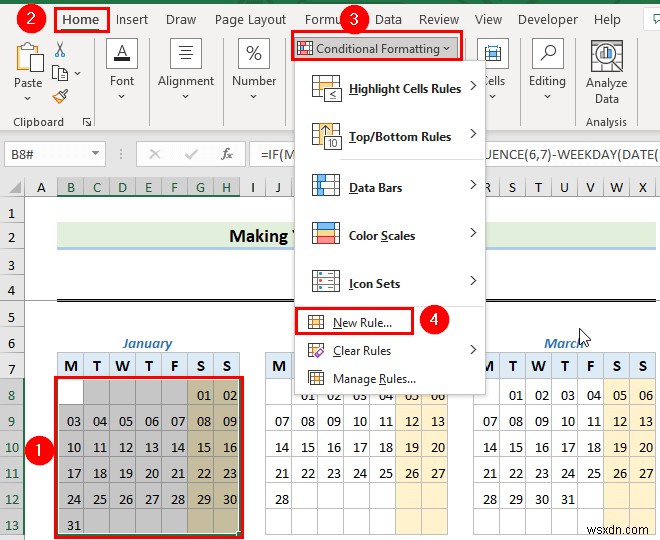Open the Developer tab
The image size is (660, 540).
point(548,20)
